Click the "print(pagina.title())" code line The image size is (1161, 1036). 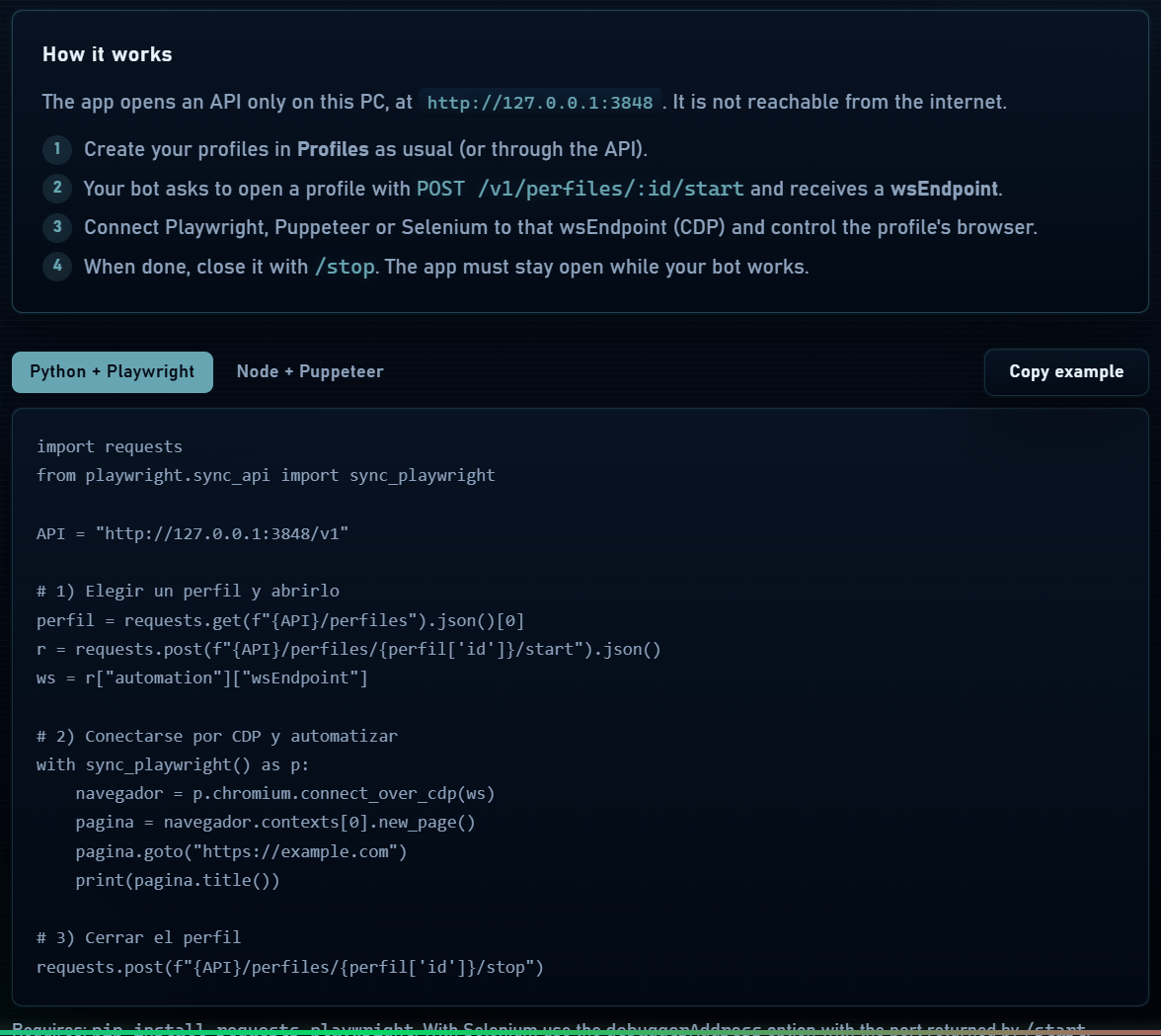[x=178, y=881]
